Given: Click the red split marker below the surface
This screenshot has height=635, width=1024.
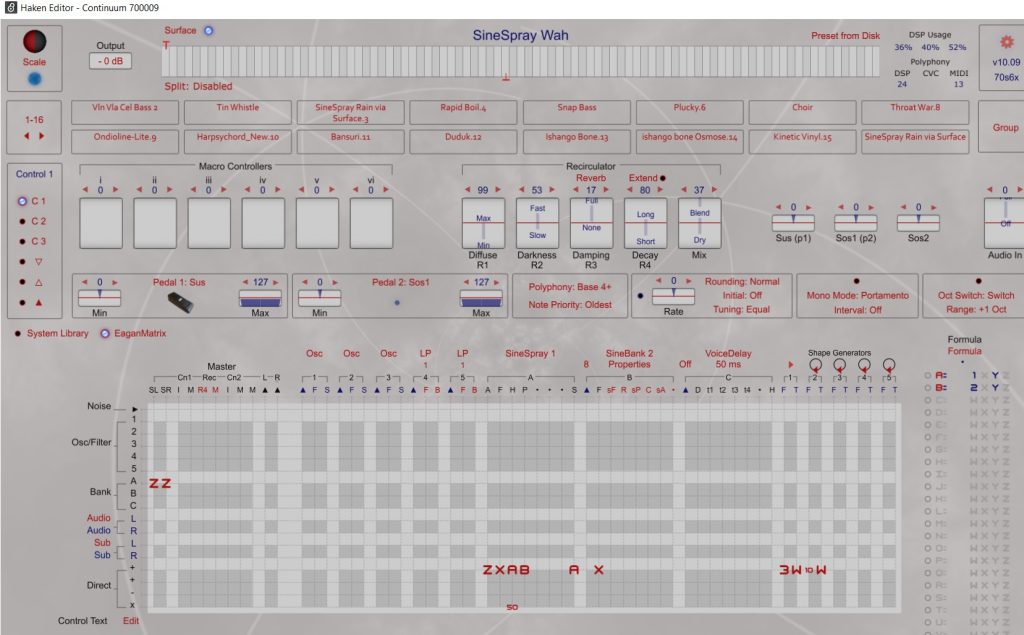Looking at the screenshot, I should point(505,77).
